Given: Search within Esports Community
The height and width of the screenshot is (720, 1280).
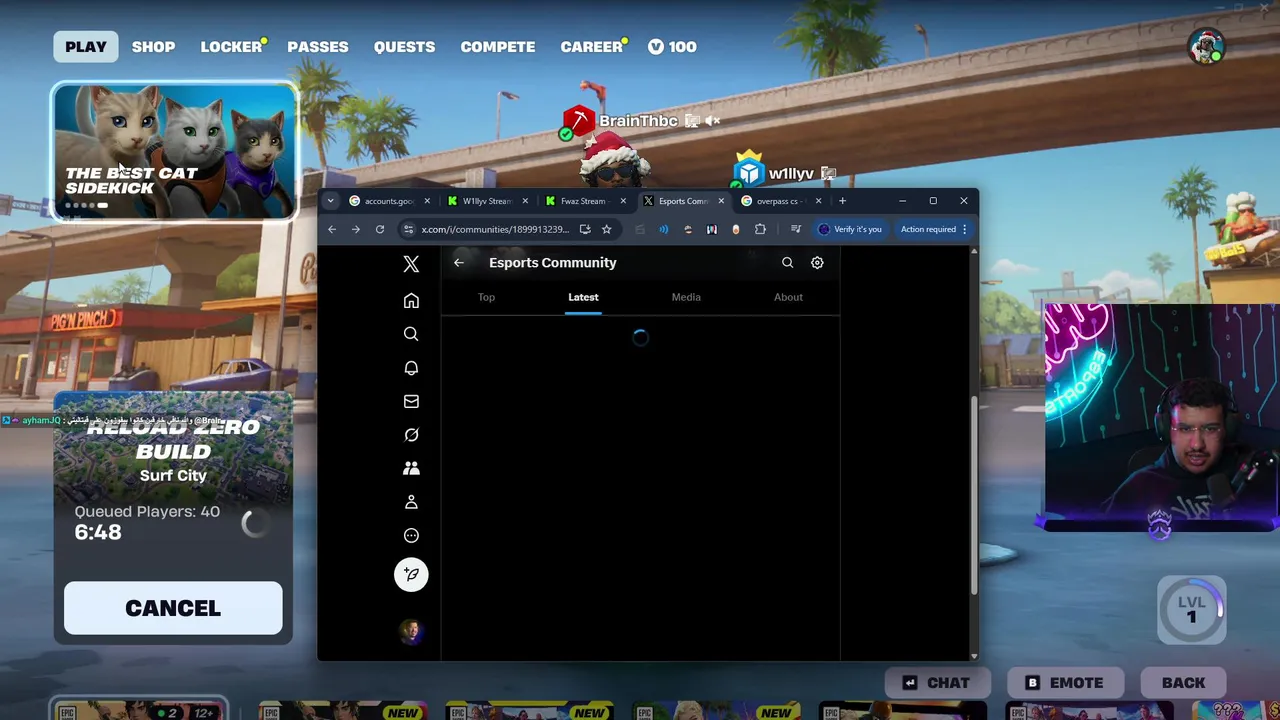Looking at the screenshot, I should pos(787,263).
